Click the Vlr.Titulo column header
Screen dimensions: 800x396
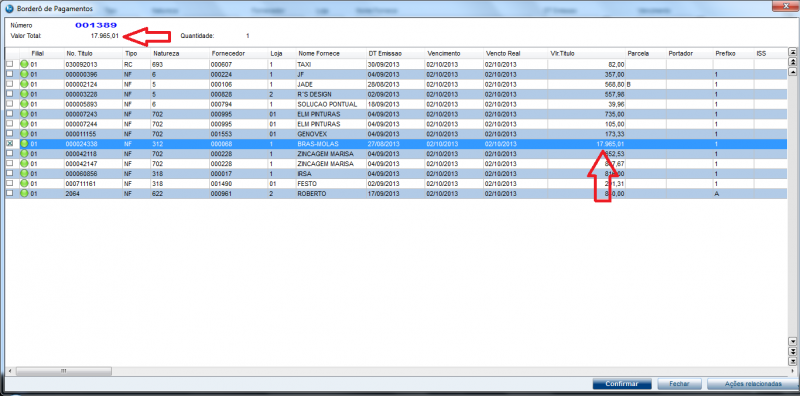tap(587, 53)
